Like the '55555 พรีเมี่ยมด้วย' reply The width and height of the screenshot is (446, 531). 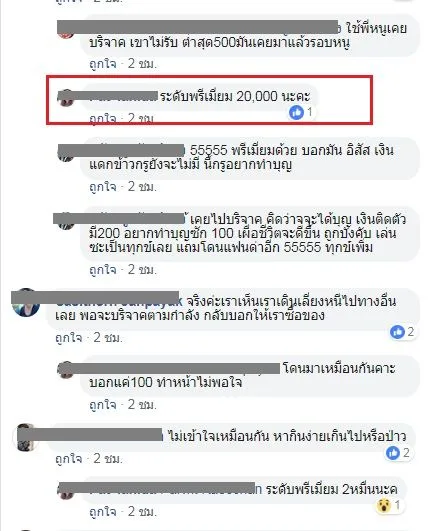103,186
